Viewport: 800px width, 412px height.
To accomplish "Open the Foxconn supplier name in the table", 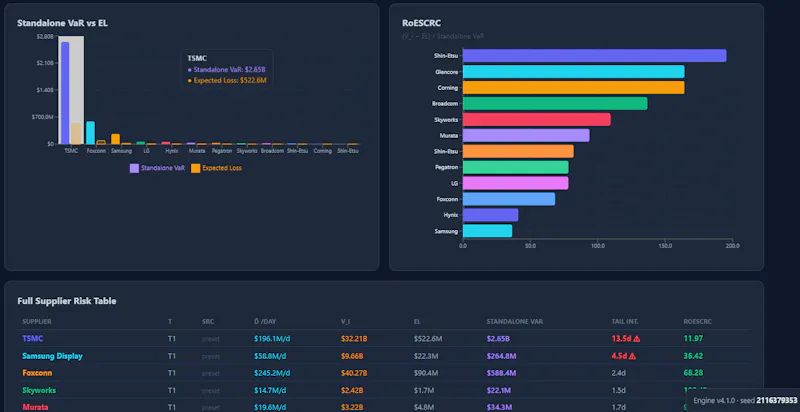I will pos(37,373).
